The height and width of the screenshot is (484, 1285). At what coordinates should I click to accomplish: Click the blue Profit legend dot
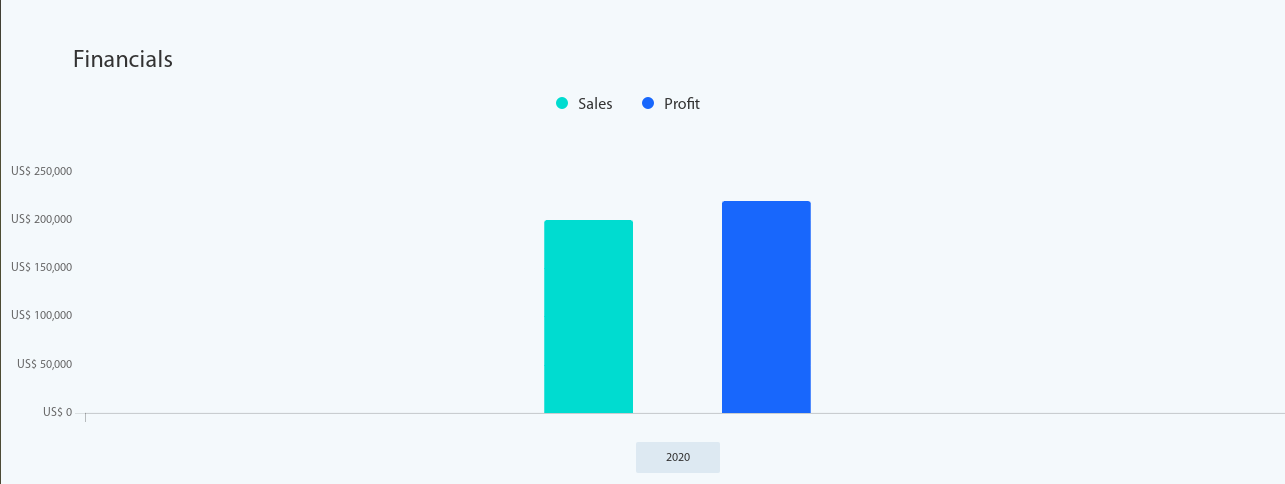[x=648, y=104]
